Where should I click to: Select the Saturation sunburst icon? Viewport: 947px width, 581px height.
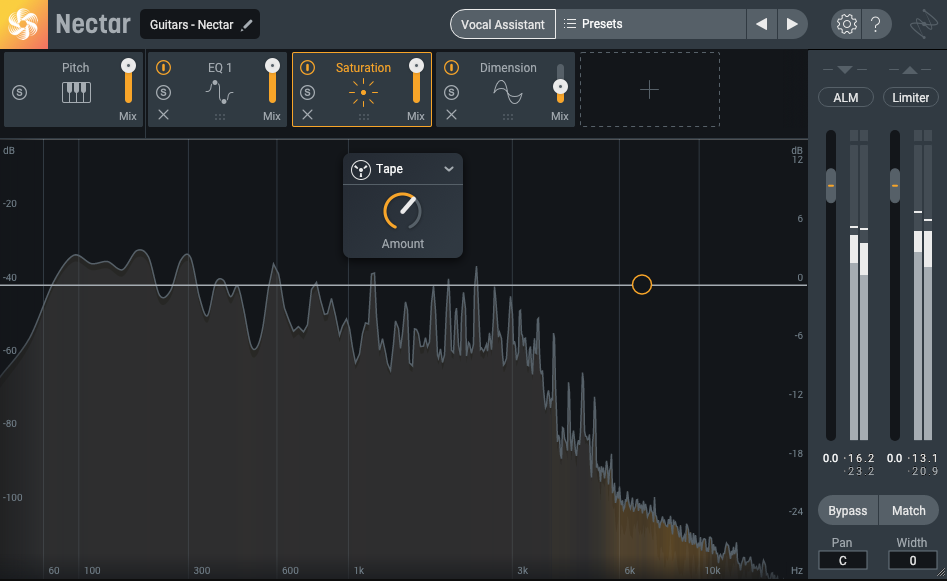pos(363,92)
